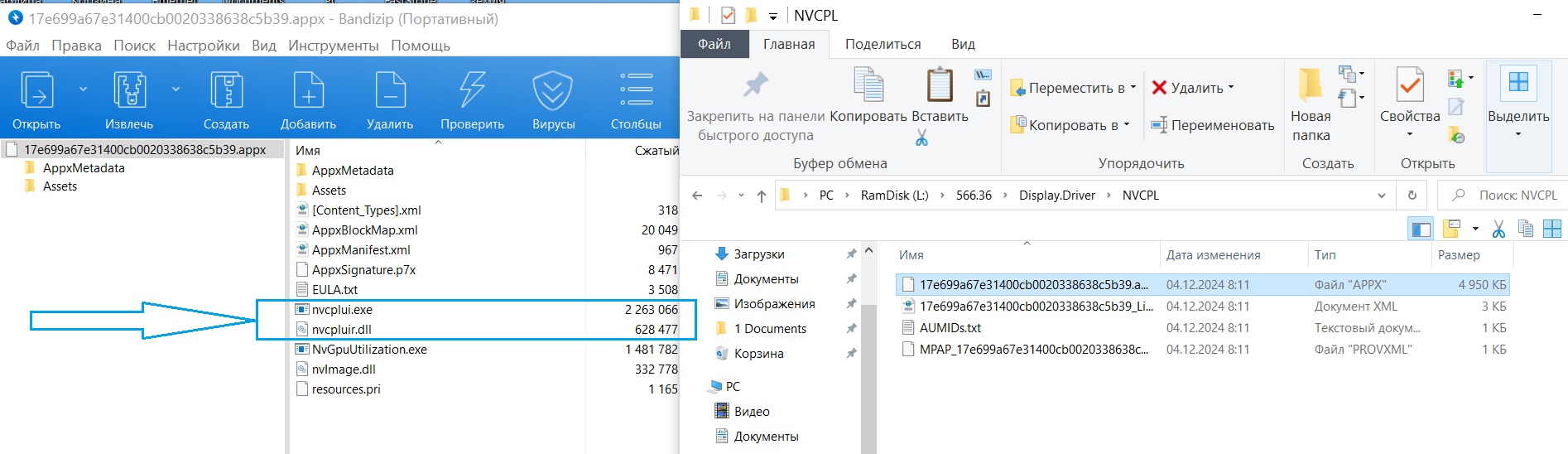The height and width of the screenshot is (454, 1568).
Task: Select the AppxMetadata folder in Bandizip tree
Action: [x=84, y=168]
